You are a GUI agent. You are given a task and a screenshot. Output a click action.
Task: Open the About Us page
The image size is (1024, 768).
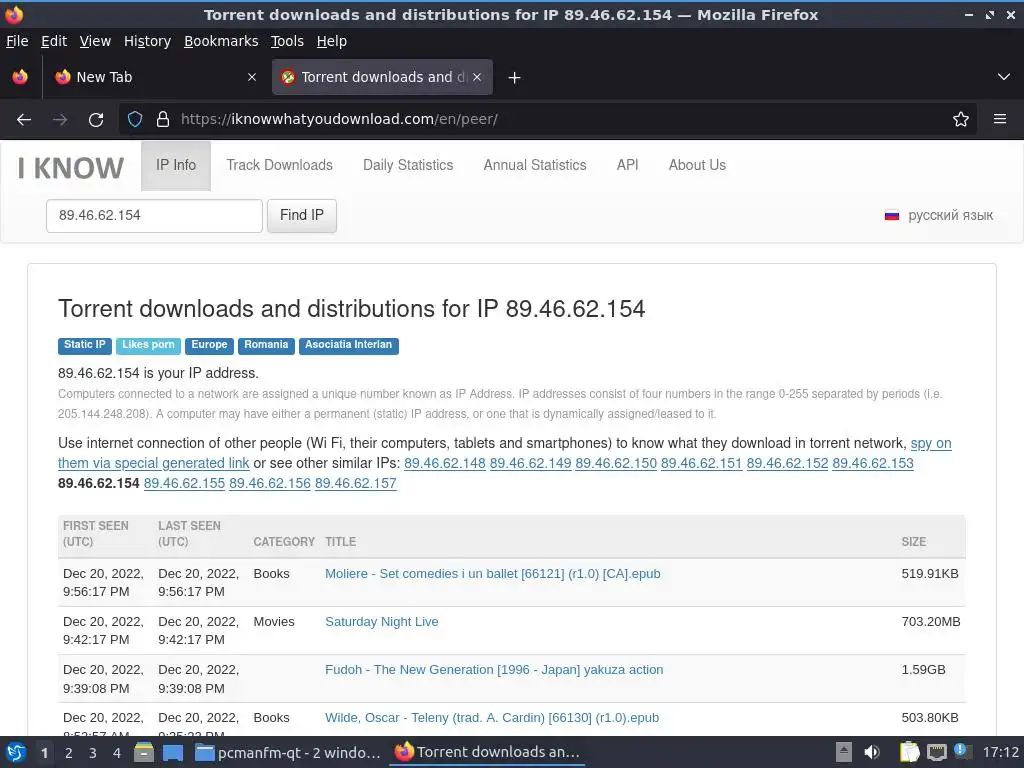coord(697,165)
